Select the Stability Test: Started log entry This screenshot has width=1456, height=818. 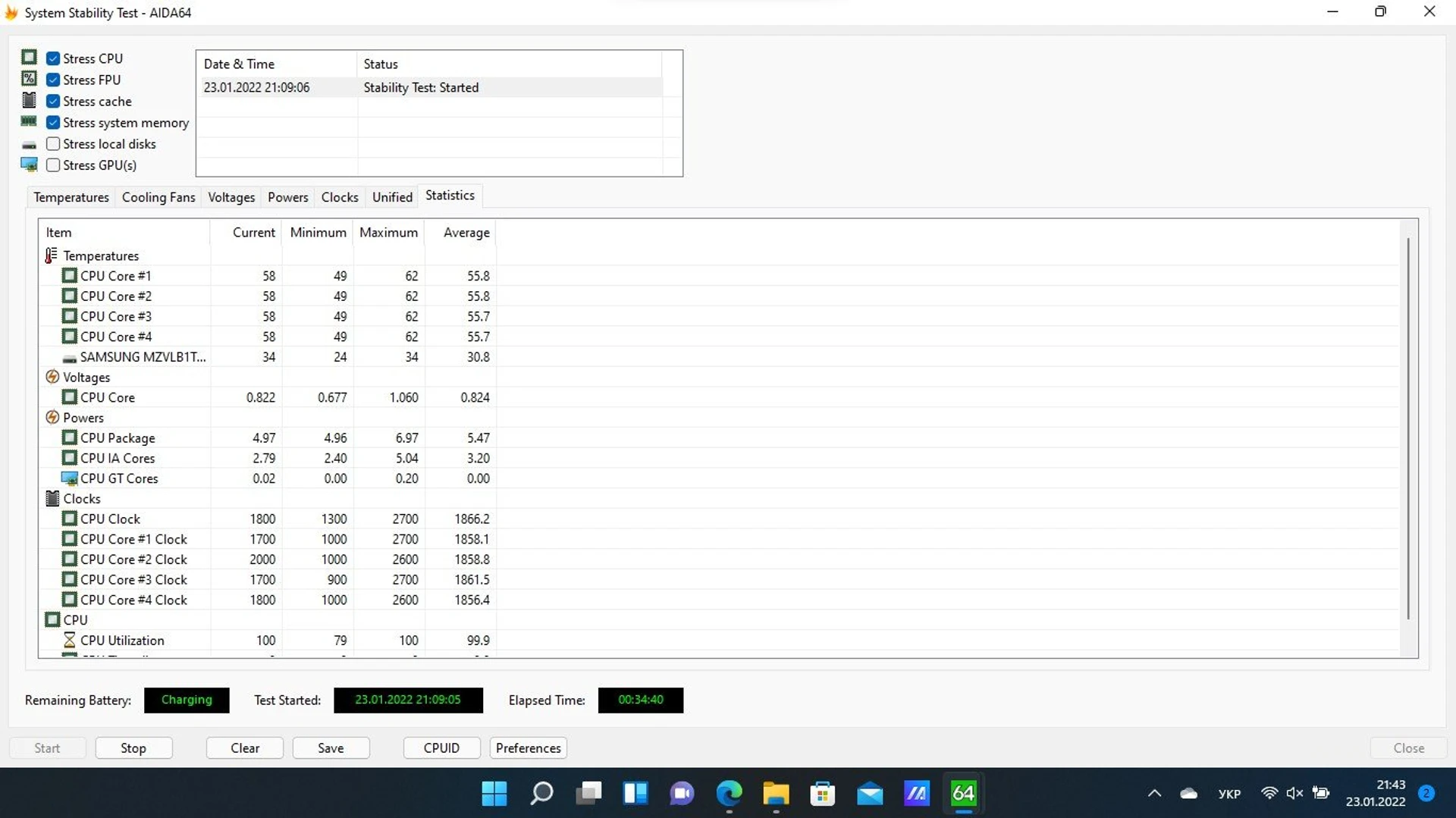click(429, 87)
